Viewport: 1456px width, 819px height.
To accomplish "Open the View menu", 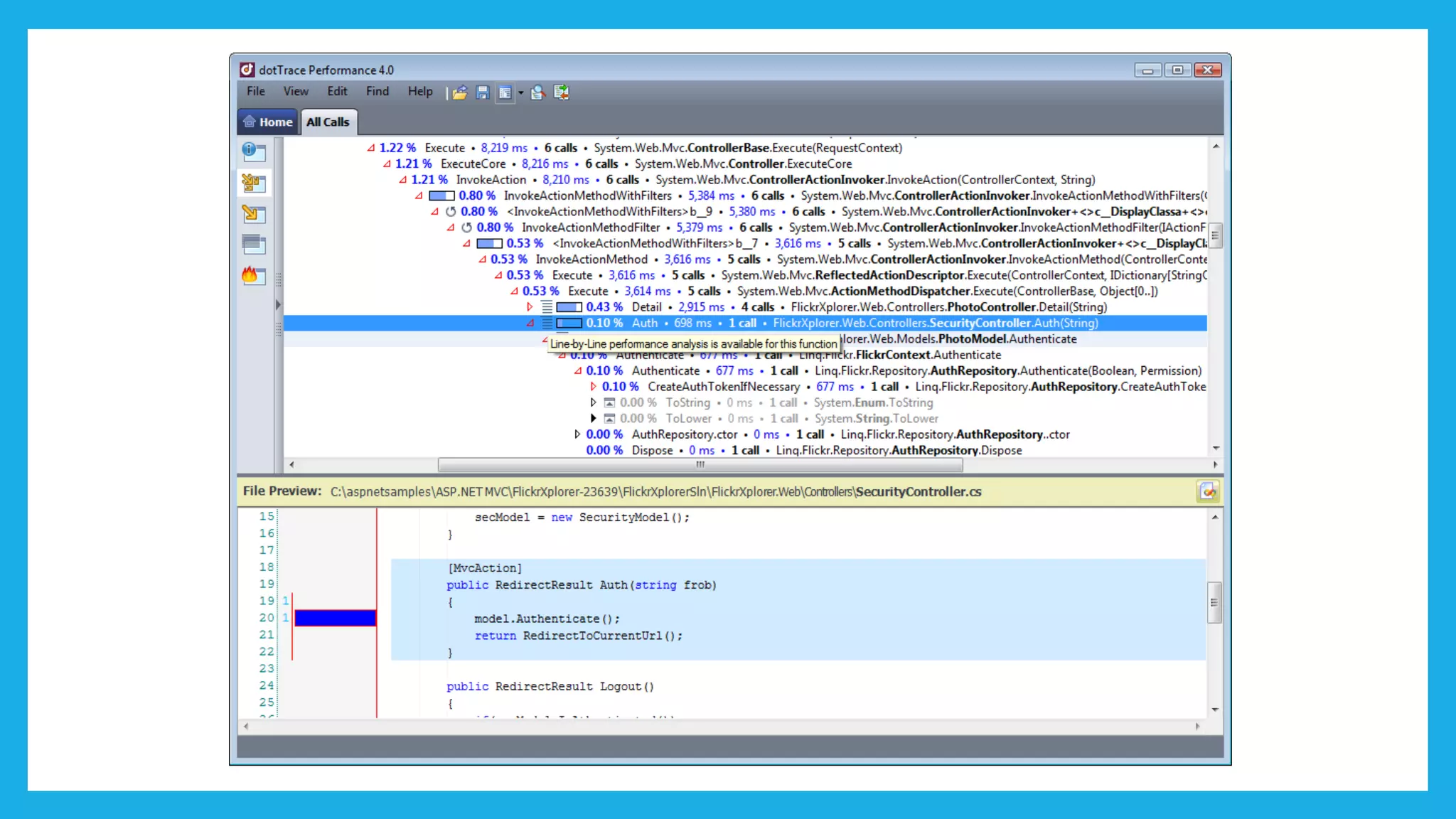I will (x=295, y=91).
